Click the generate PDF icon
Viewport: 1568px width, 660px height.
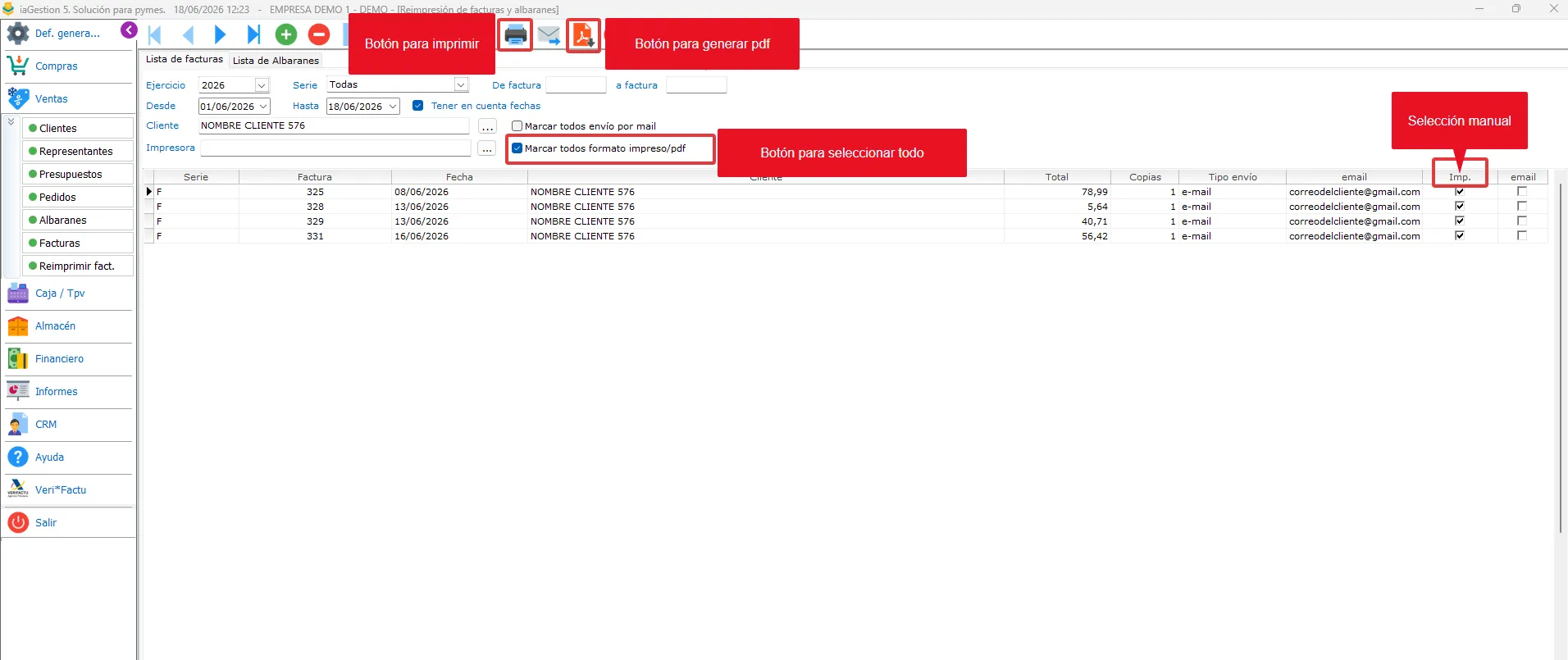(x=583, y=35)
